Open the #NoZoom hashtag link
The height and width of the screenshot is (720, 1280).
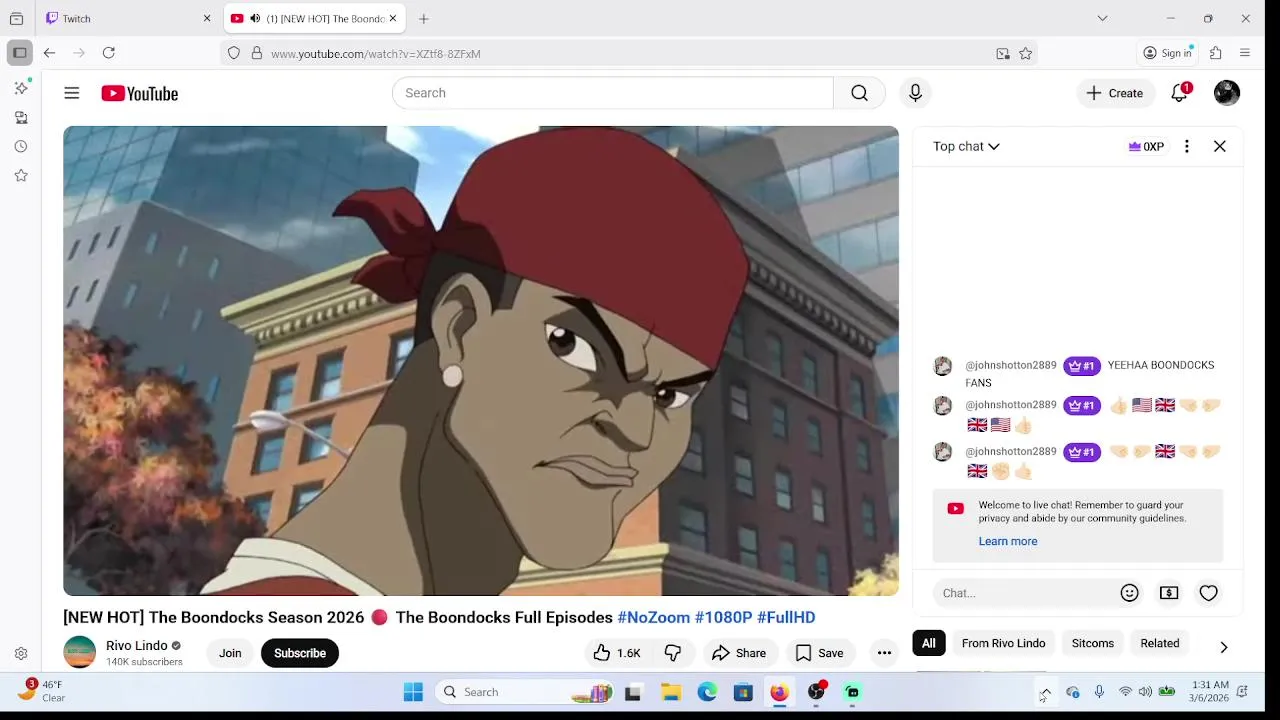(653, 617)
